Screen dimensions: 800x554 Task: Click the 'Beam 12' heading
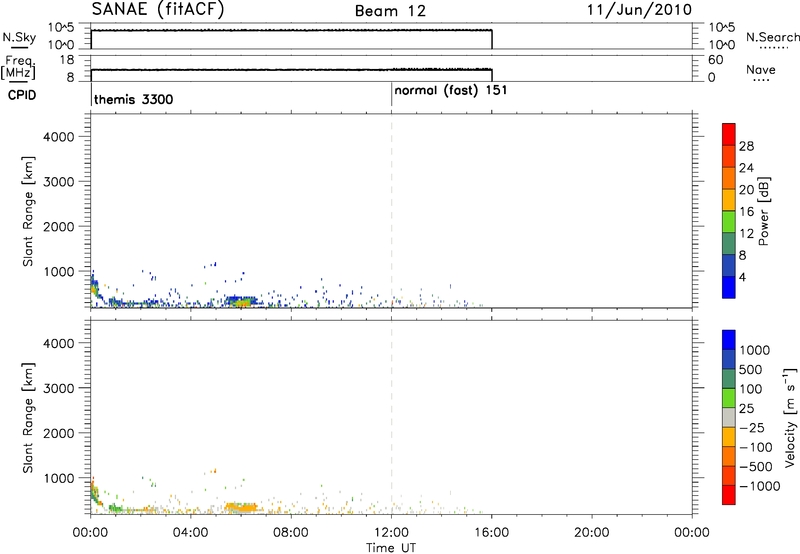tap(390, 11)
